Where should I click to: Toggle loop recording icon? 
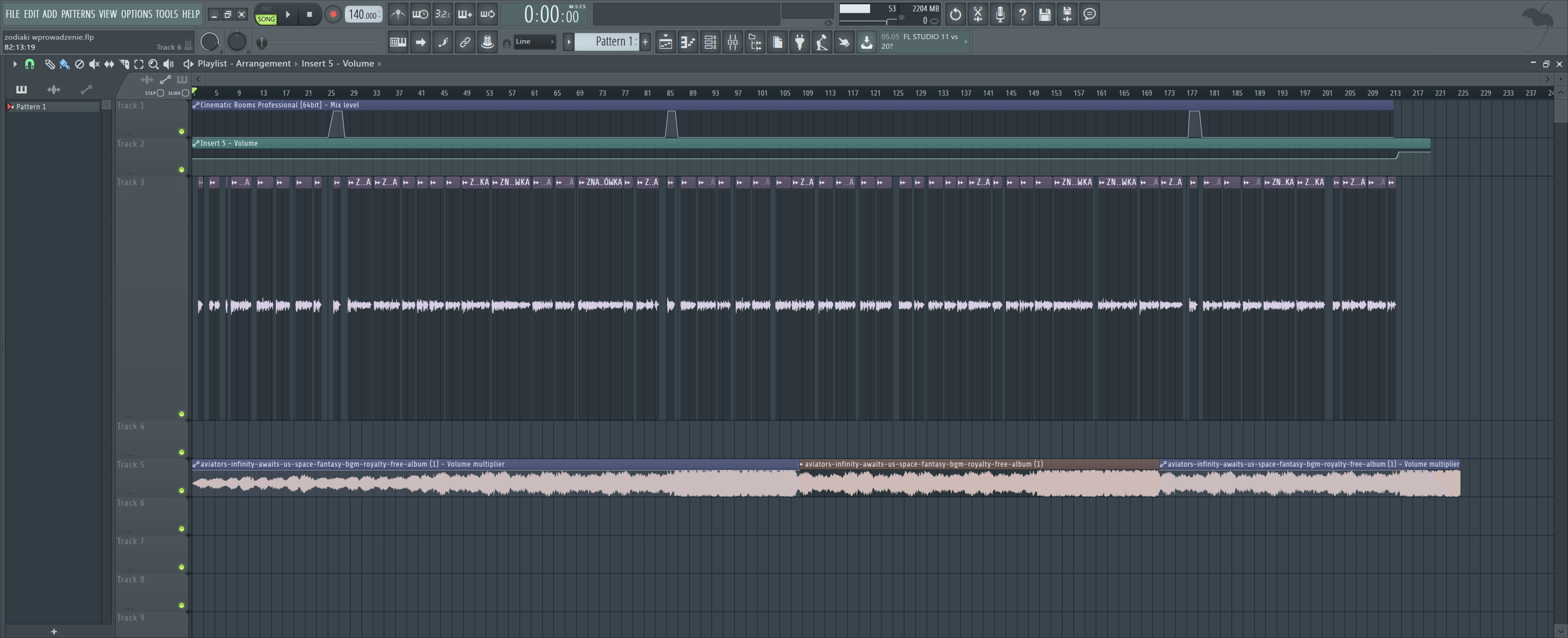[x=488, y=14]
